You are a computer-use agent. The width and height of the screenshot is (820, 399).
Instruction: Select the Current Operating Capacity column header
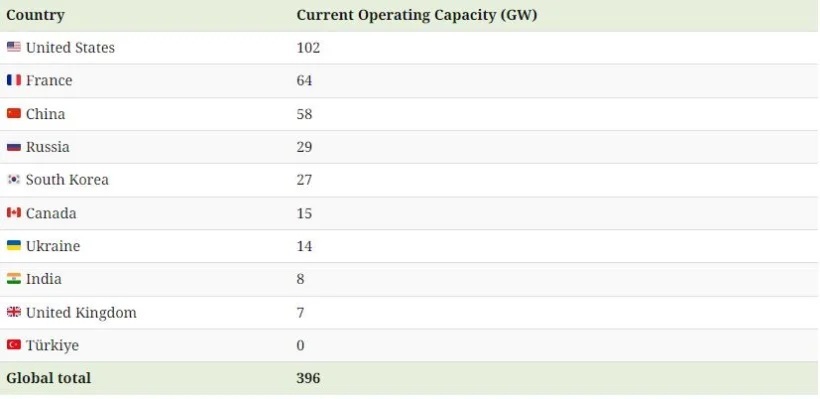417,15
